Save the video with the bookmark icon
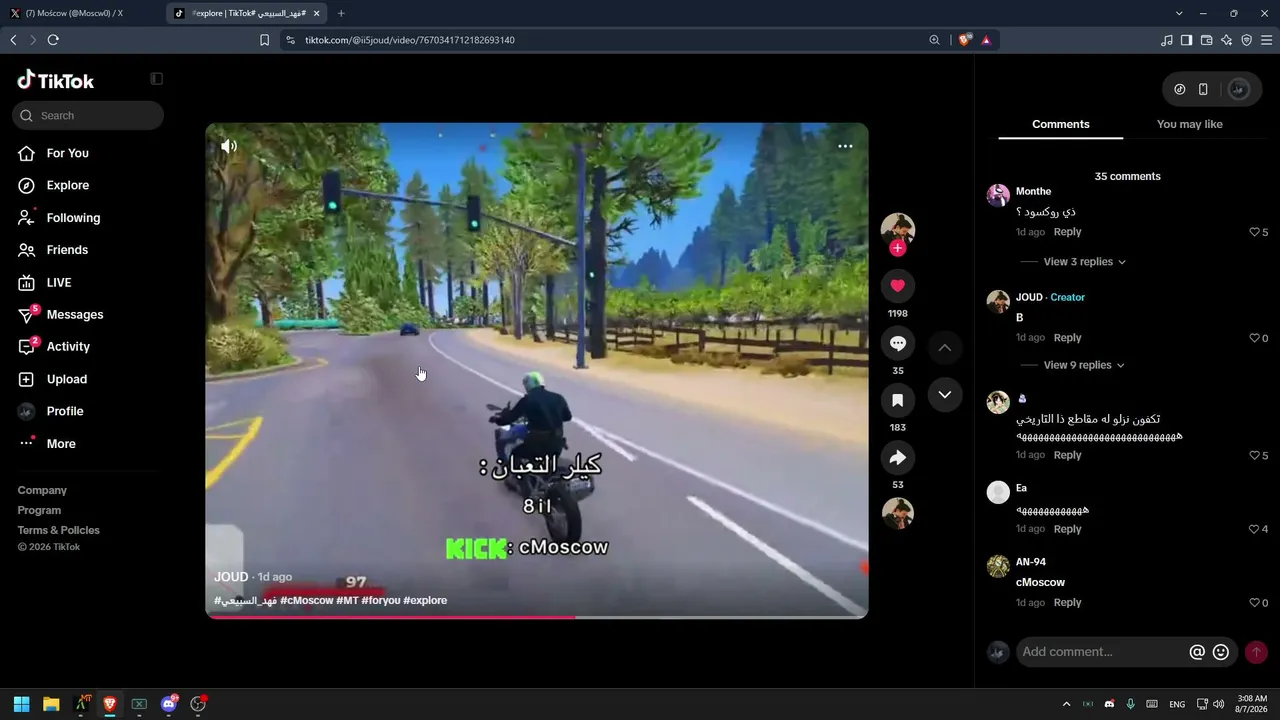 coord(897,400)
